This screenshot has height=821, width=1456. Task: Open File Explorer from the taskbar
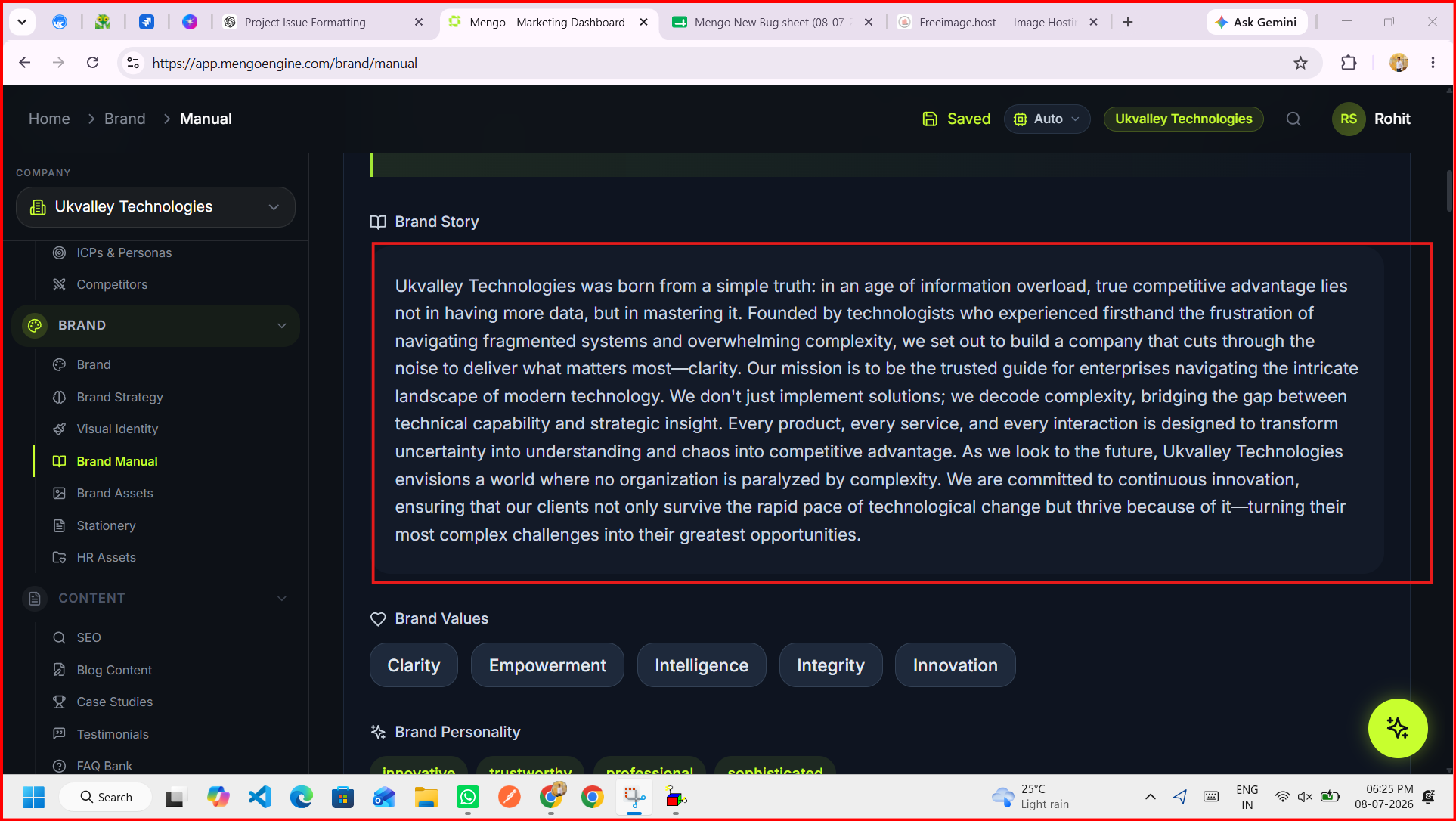(x=426, y=797)
